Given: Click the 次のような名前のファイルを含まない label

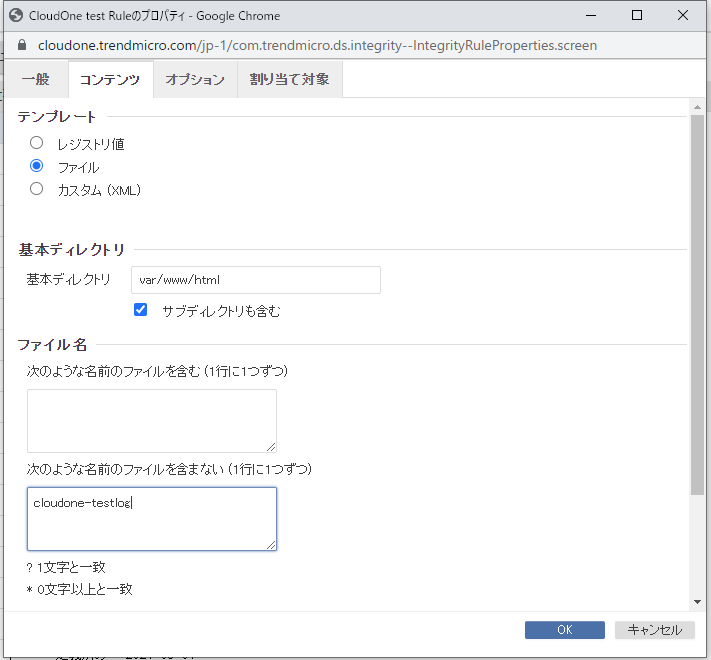Looking at the screenshot, I should coord(169,469).
